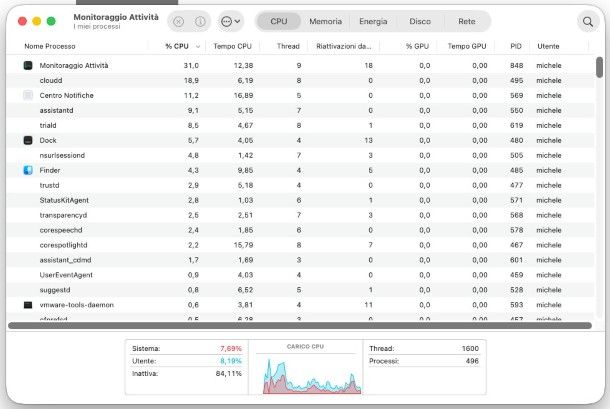The width and height of the screenshot is (610, 409).
Task: Click the Finder process icon
Action: [28, 170]
